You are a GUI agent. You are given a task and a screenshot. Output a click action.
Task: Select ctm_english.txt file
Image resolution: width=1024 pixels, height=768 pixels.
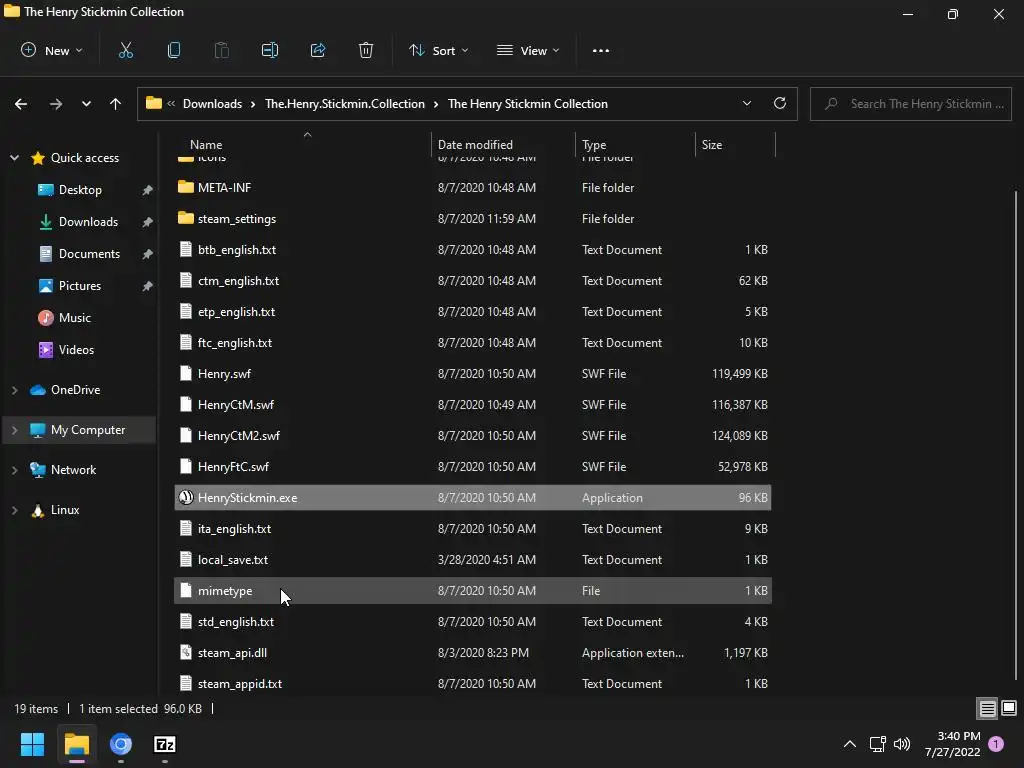(x=473, y=280)
